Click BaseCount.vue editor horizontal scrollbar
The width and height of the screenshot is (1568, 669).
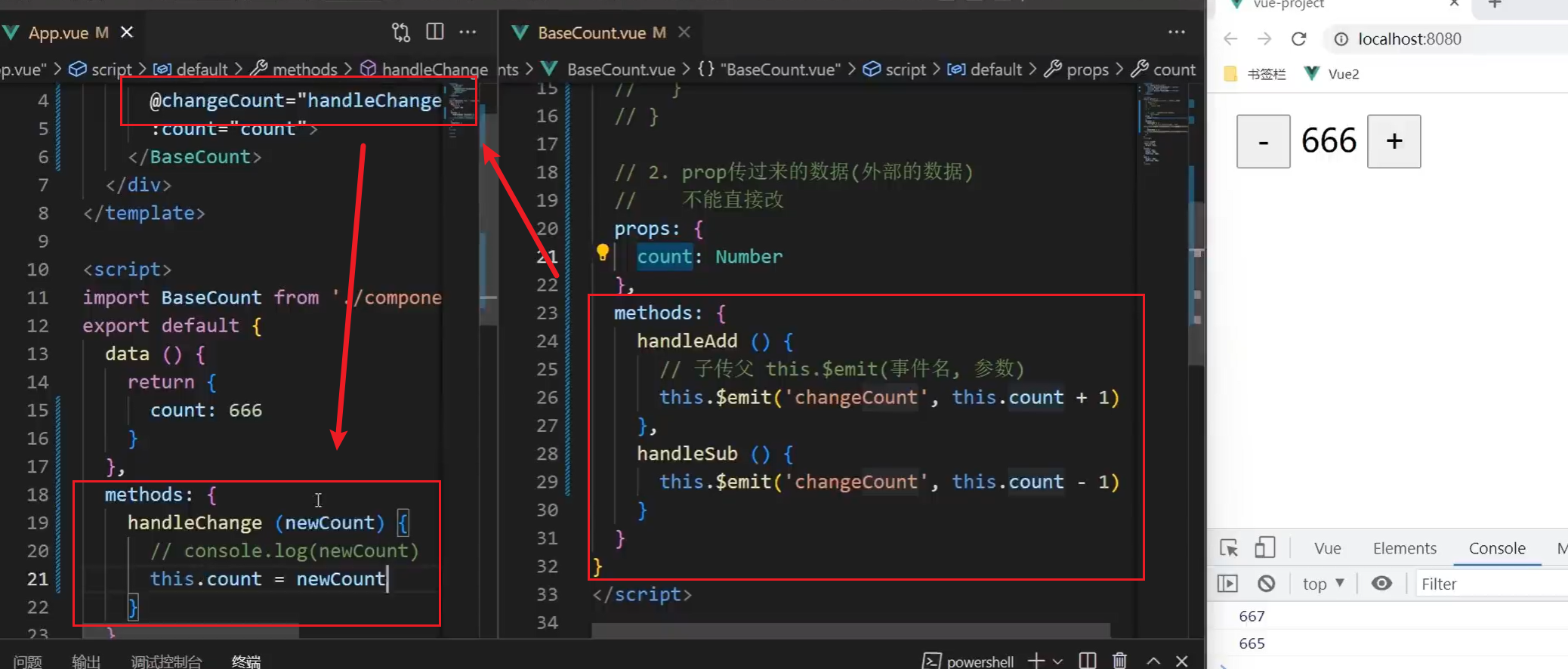(850, 630)
